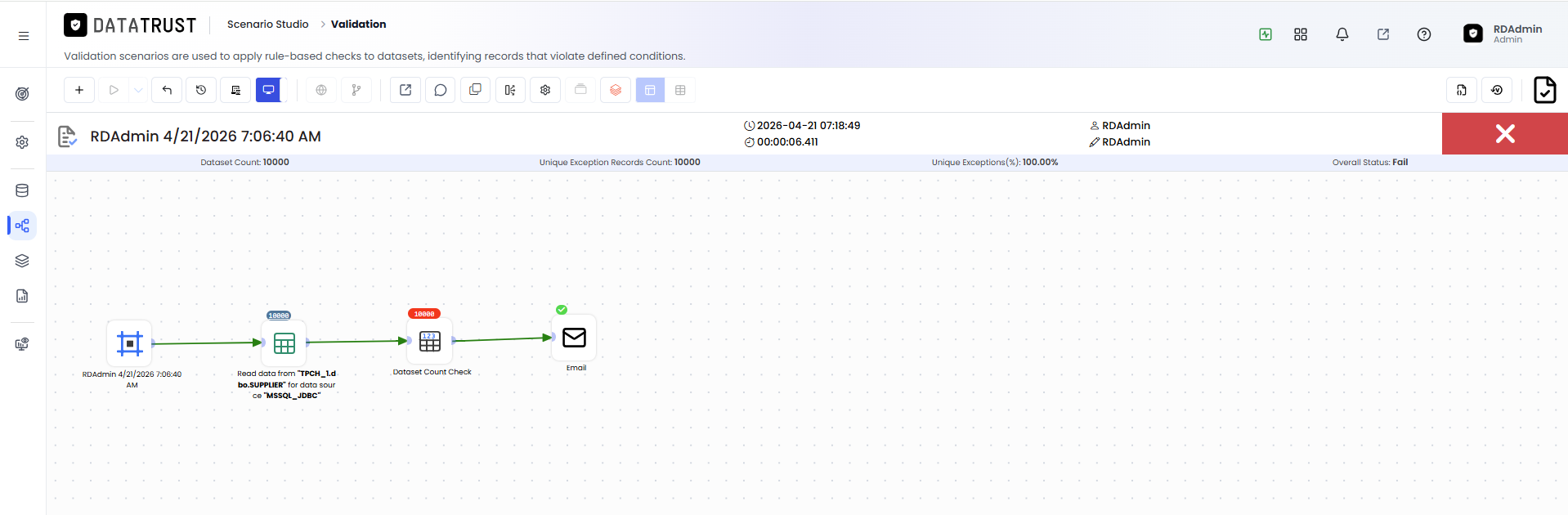
Task: Expand the hamburger navigation menu
Action: point(24,35)
